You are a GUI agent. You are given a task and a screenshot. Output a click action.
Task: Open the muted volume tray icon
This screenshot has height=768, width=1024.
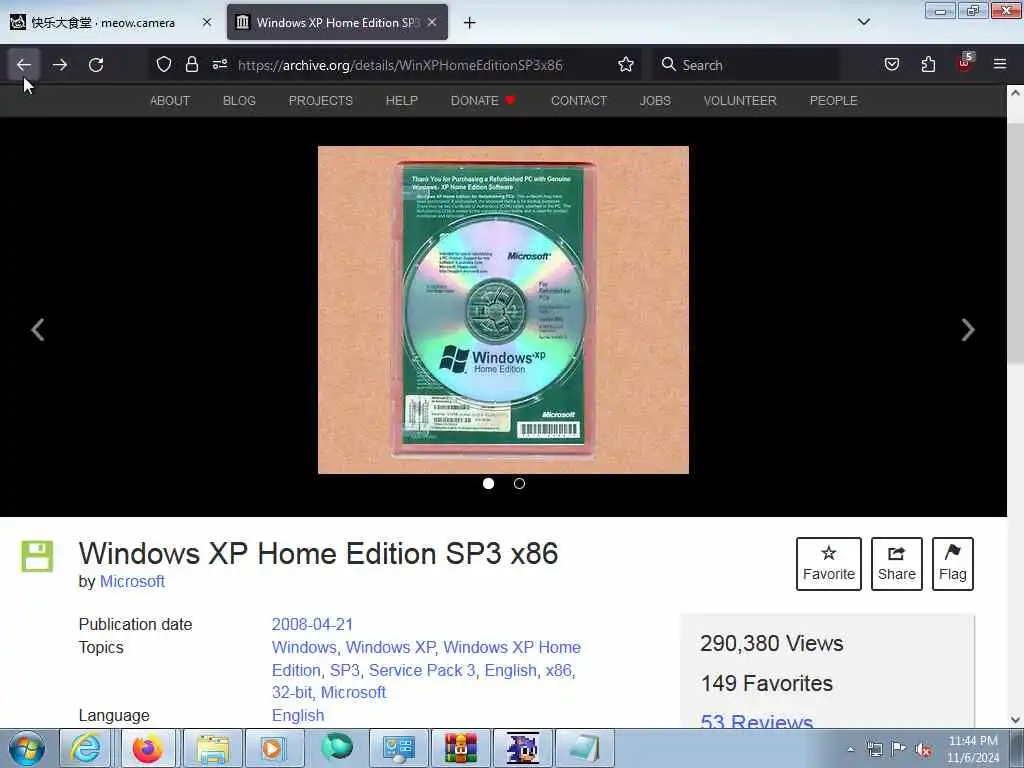point(923,749)
